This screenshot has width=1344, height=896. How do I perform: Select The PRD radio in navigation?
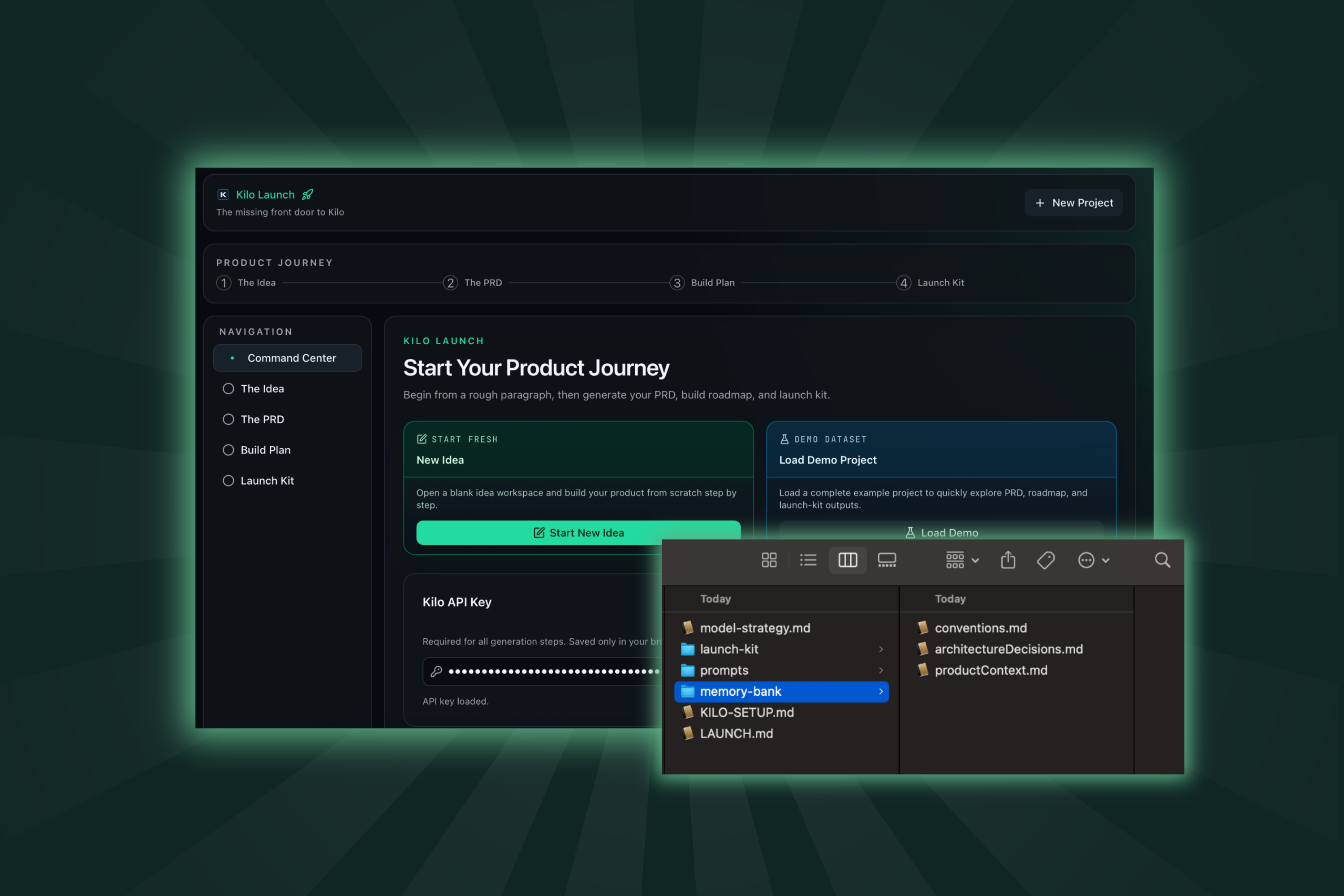point(228,419)
